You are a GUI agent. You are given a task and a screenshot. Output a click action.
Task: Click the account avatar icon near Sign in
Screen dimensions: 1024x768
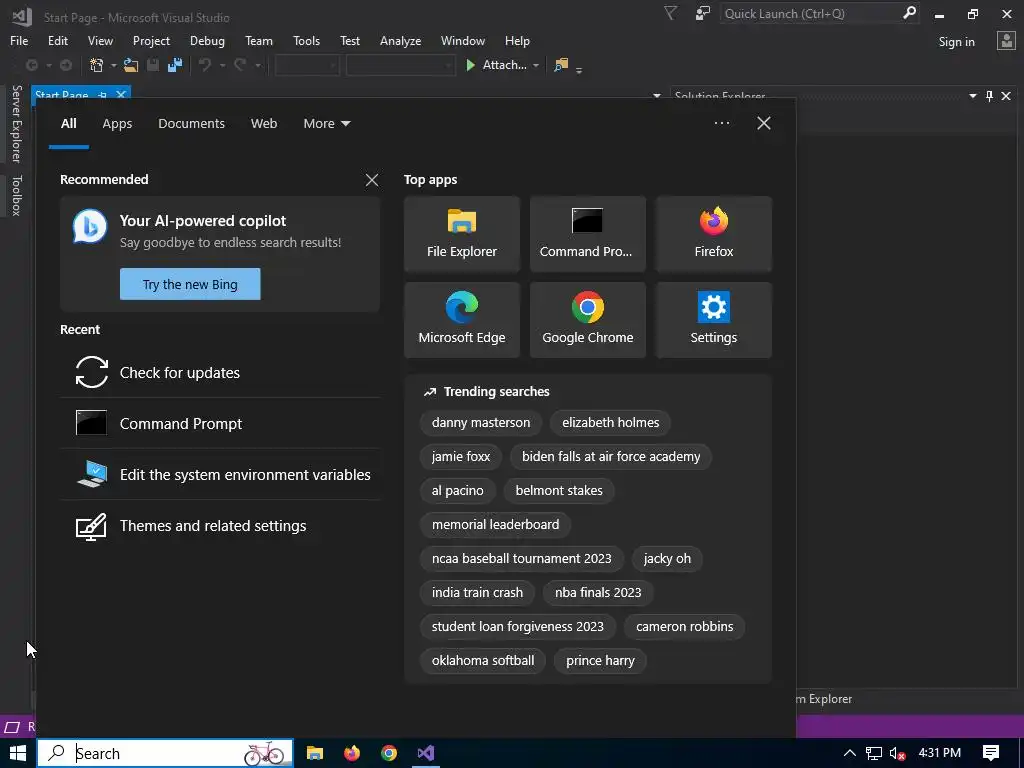1006,41
